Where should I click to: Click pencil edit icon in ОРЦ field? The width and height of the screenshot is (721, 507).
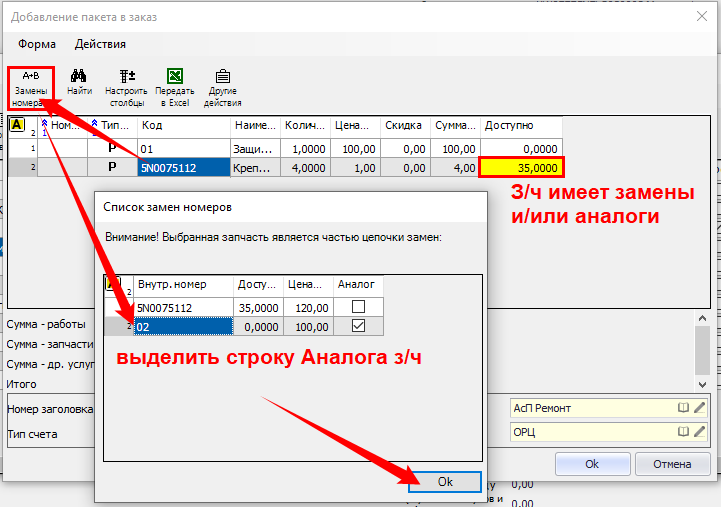[700, 432]
